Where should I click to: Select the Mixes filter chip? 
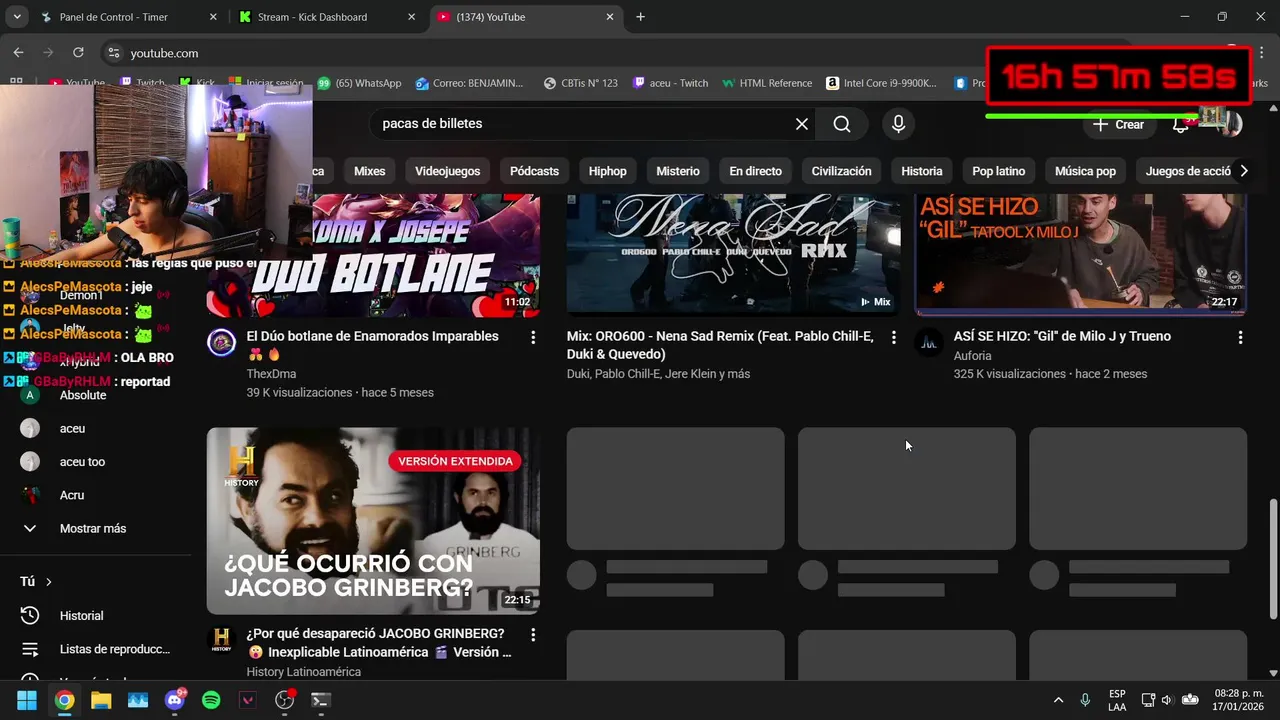point(369,171)
